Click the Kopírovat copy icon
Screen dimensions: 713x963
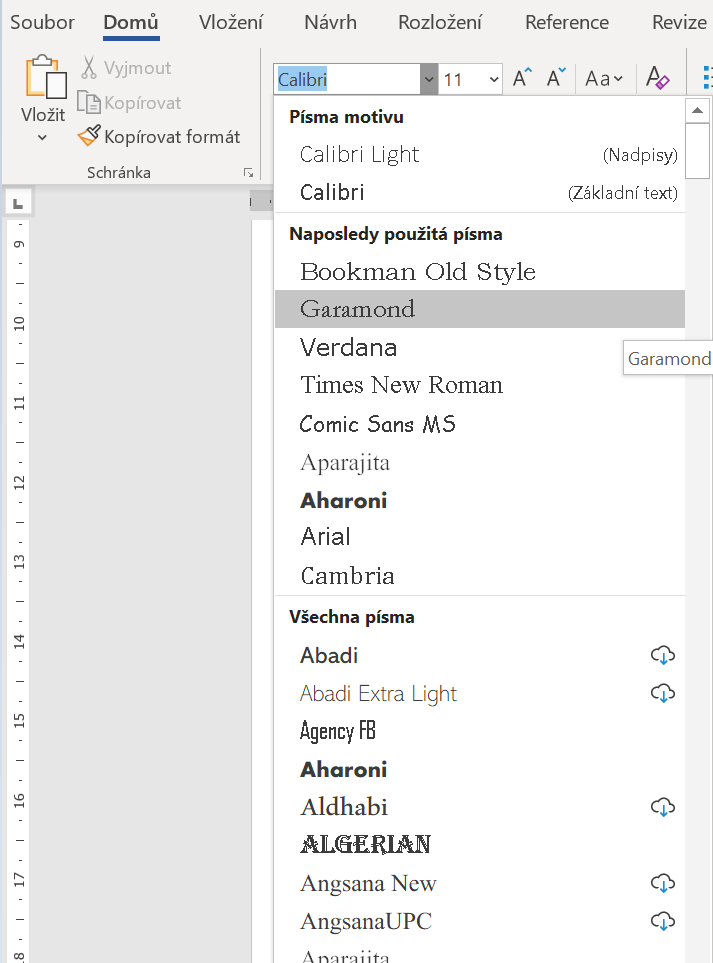pyautogui.click(x=89, y=103)
